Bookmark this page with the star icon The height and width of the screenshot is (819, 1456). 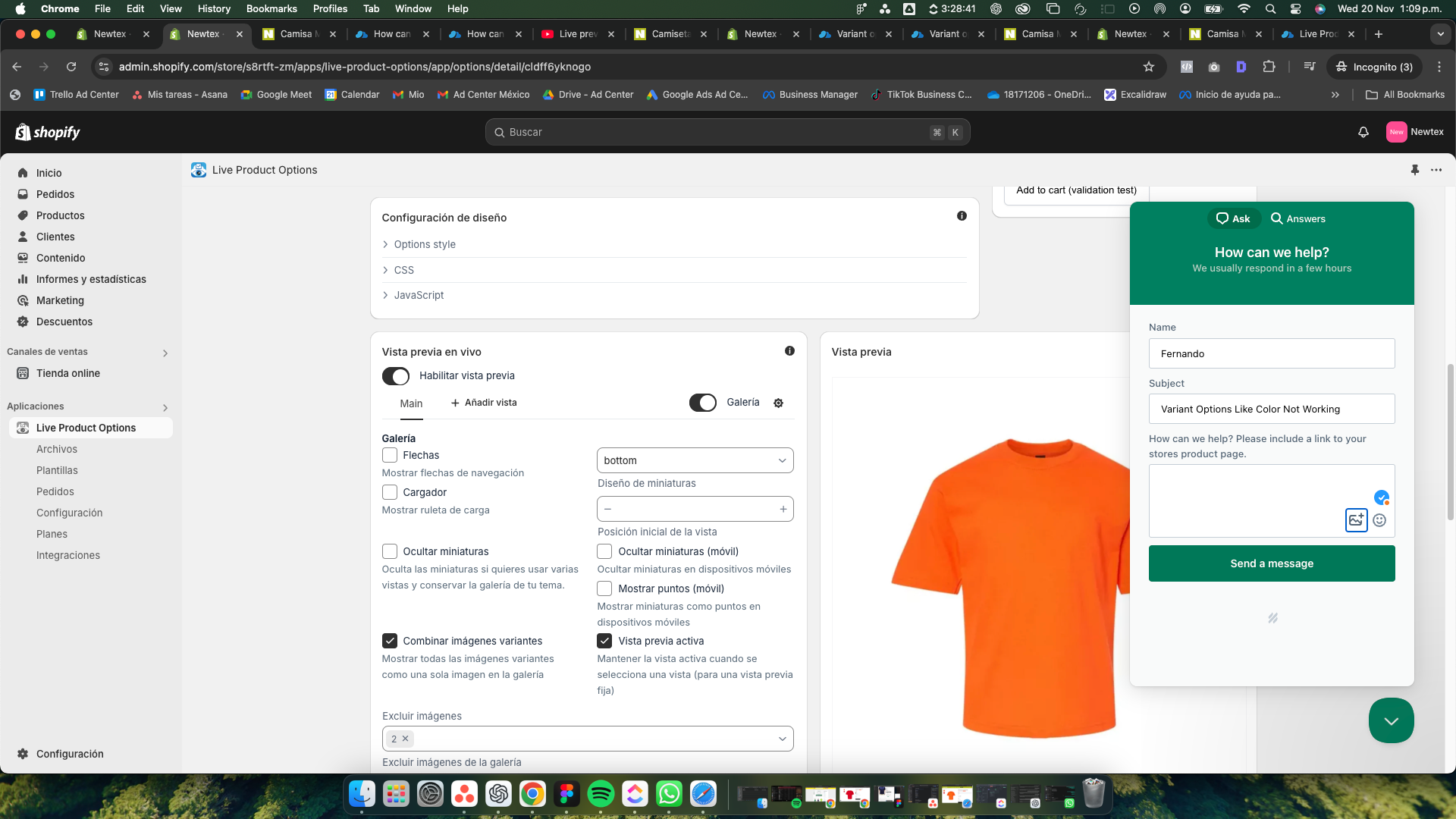tap(1148, 67)
